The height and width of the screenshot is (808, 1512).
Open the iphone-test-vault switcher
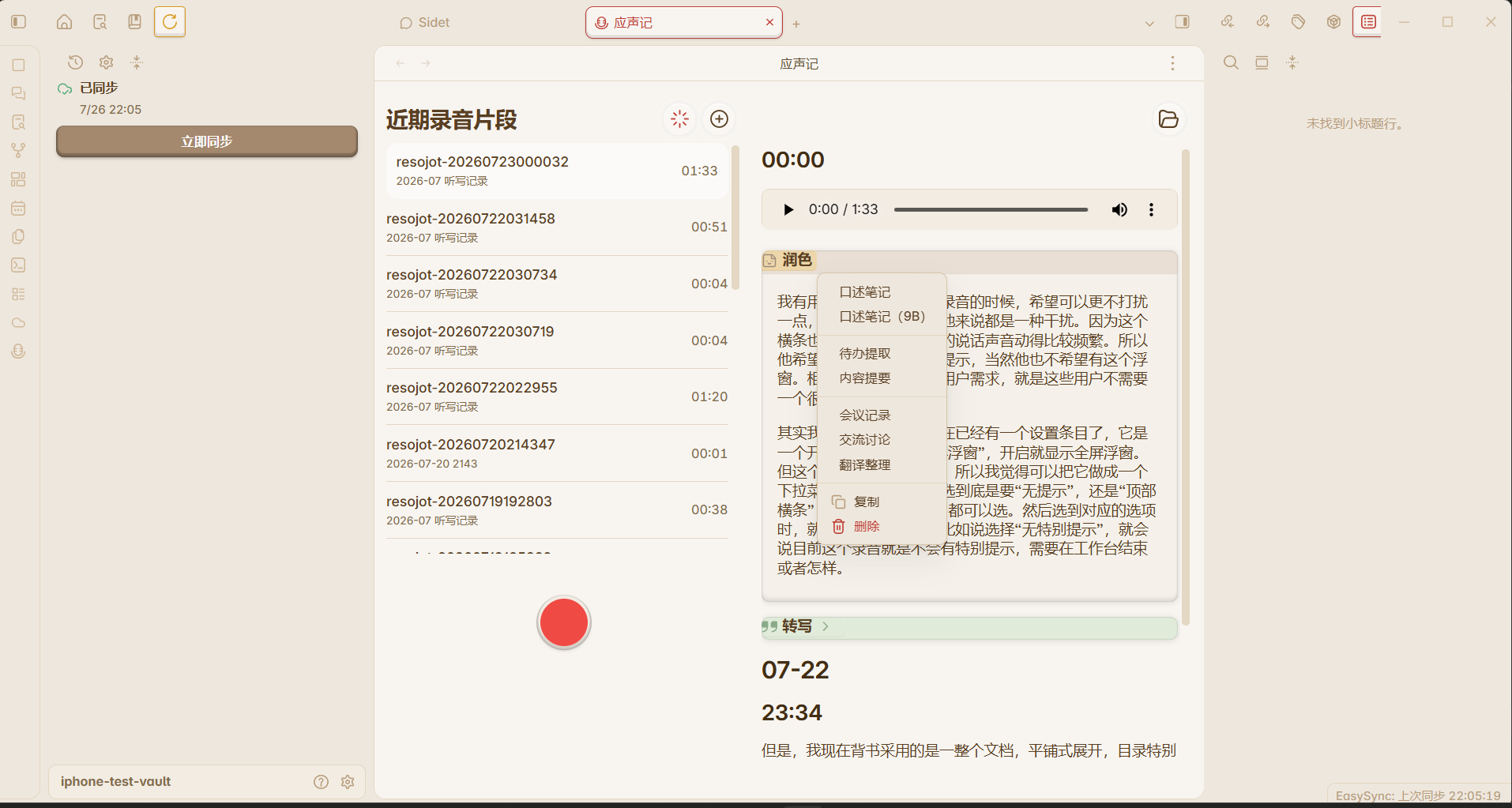[116, 781]
